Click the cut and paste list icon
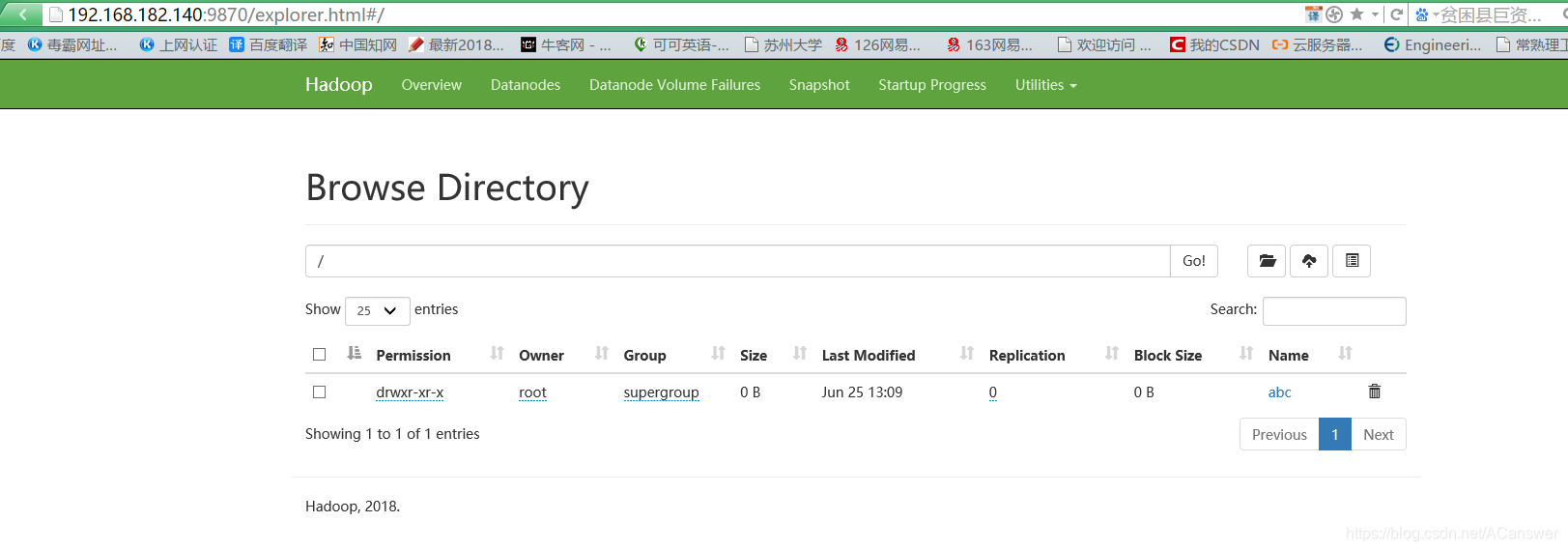Screen dimensions: 1568x551 tap(1352, 261)
